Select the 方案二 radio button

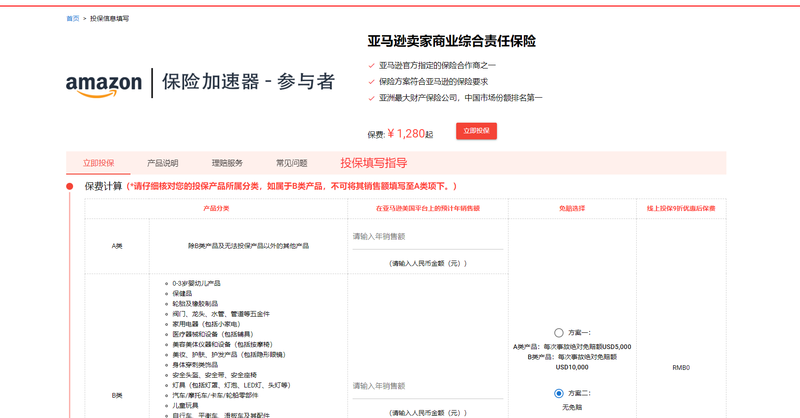[559, 394]
